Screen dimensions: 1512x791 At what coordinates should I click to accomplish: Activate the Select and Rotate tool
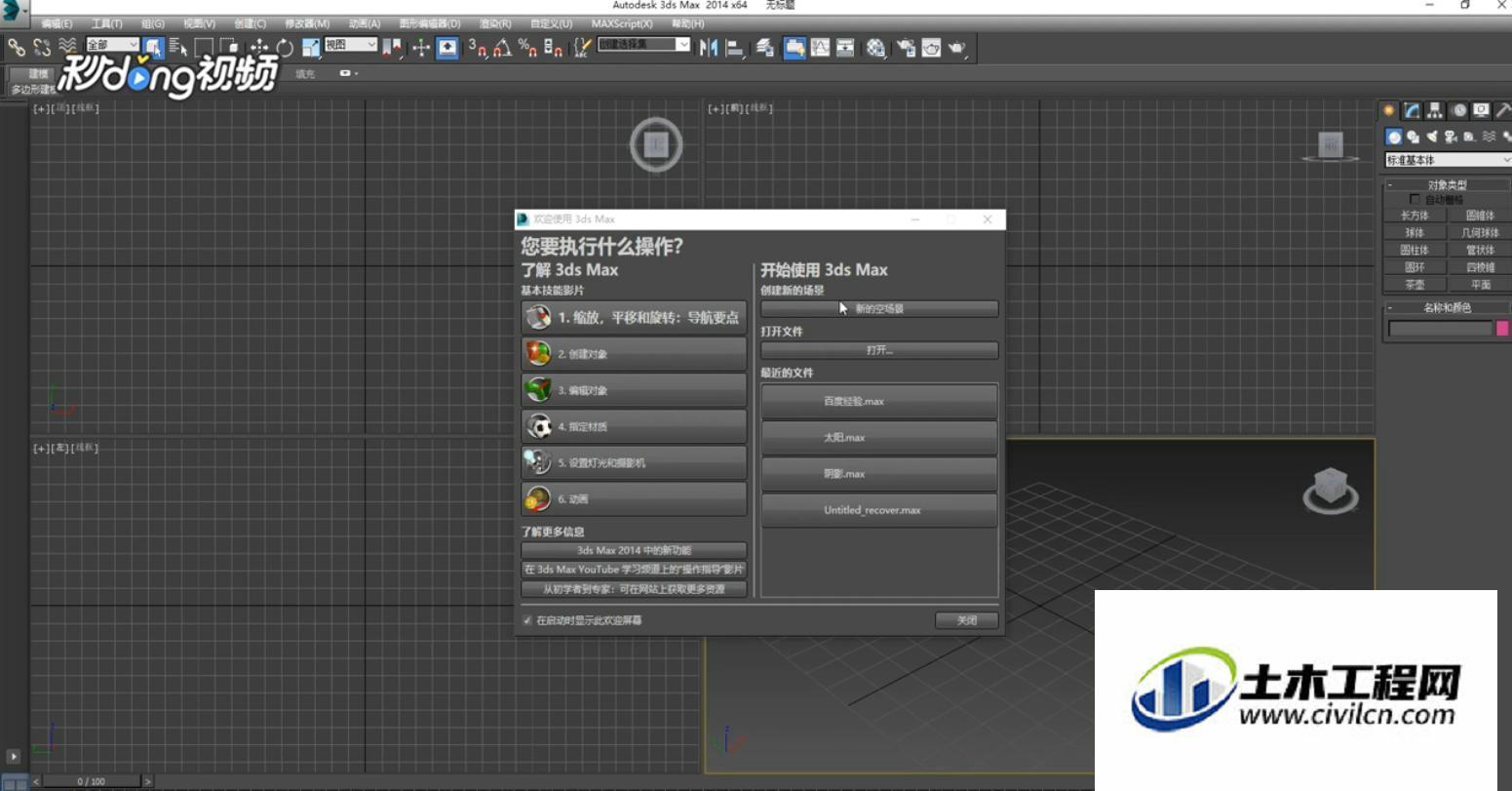tap(285, 47)
